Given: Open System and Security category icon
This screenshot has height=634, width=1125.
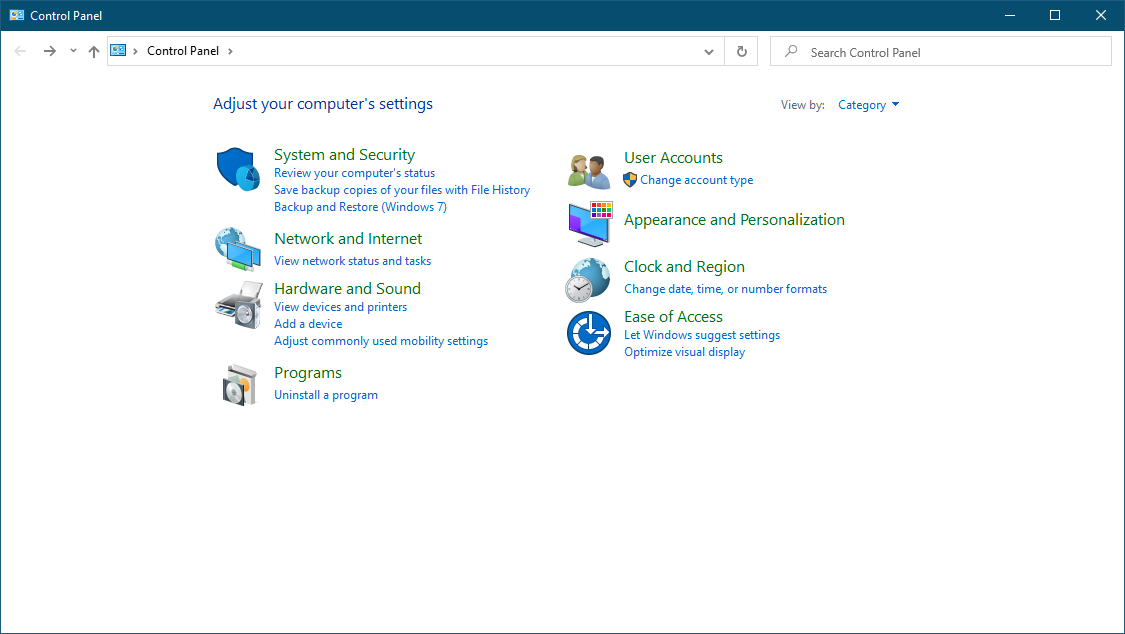Looking at the screenshot, I should click(x=237, y=169).
